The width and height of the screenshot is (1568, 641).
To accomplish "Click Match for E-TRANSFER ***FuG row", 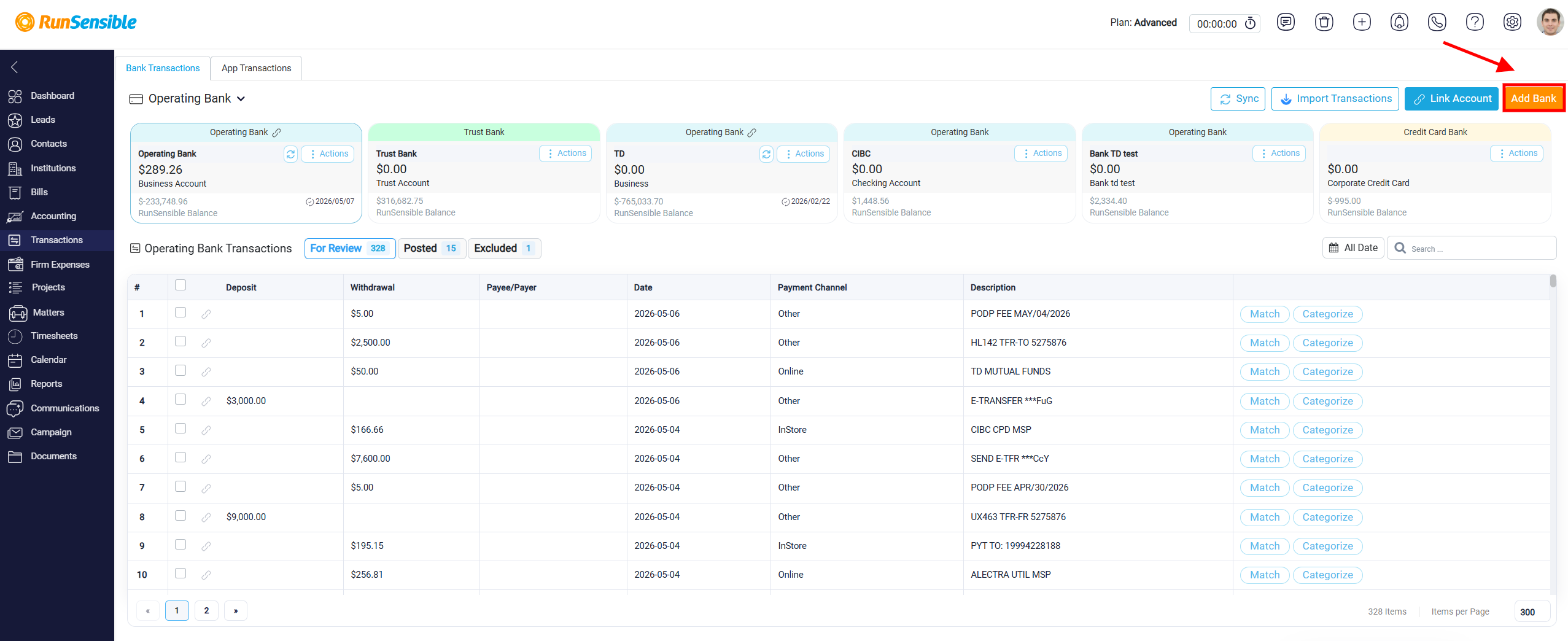I will pyautogui.click(x=1265, y=401).
